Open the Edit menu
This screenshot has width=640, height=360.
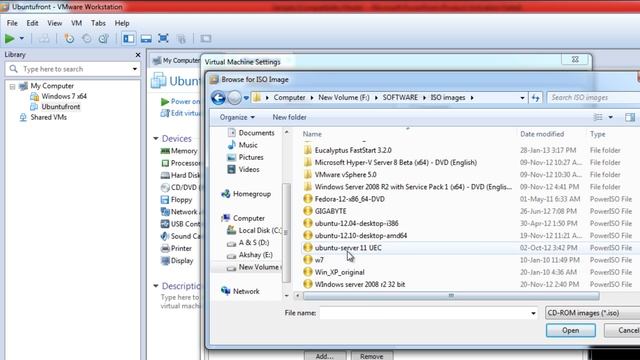[x=32, y=23]
